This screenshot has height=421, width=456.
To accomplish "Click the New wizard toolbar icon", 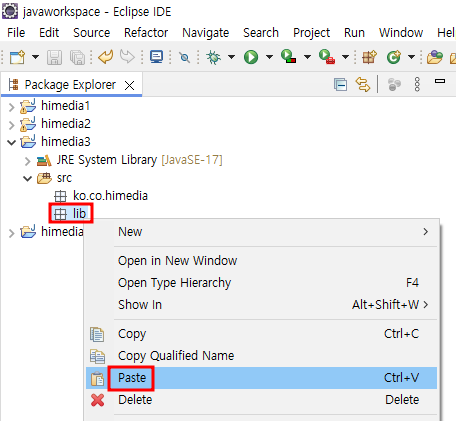I will [17, 57].
